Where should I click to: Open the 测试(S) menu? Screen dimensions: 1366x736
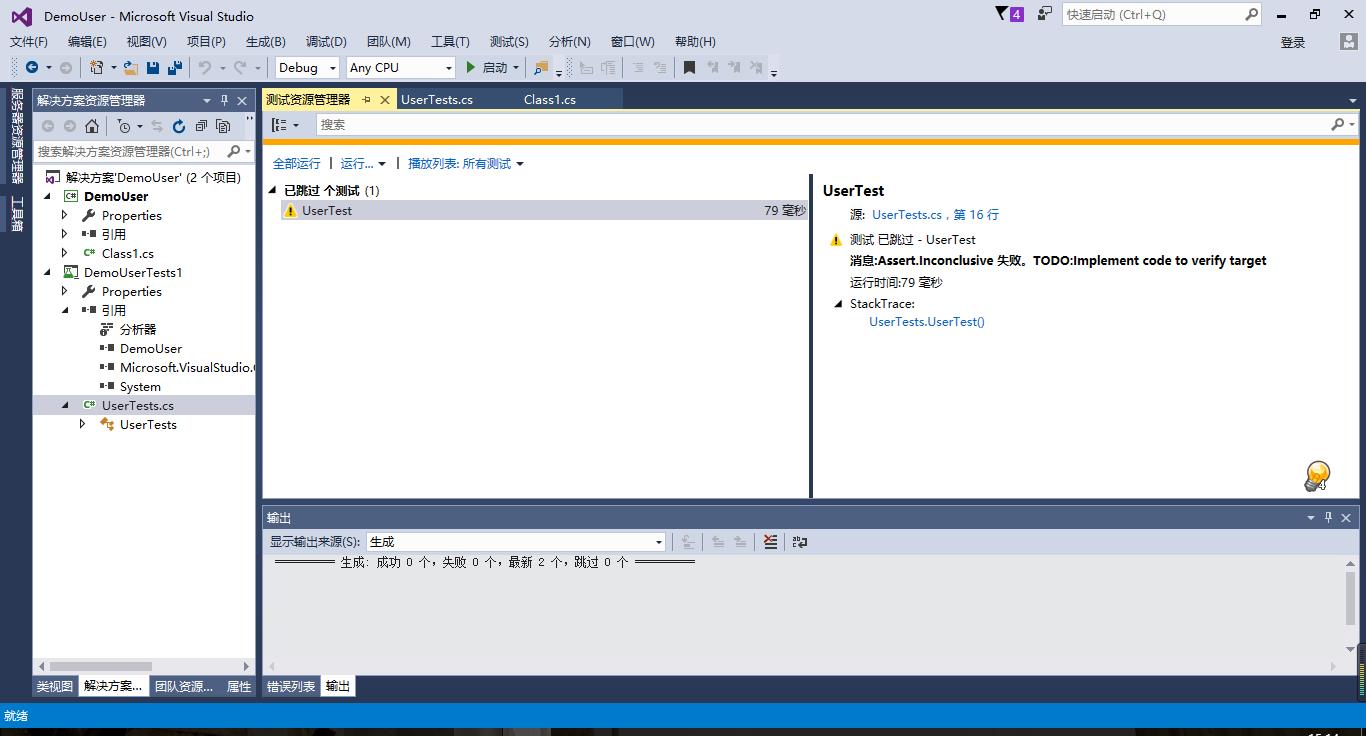[509, 41]
